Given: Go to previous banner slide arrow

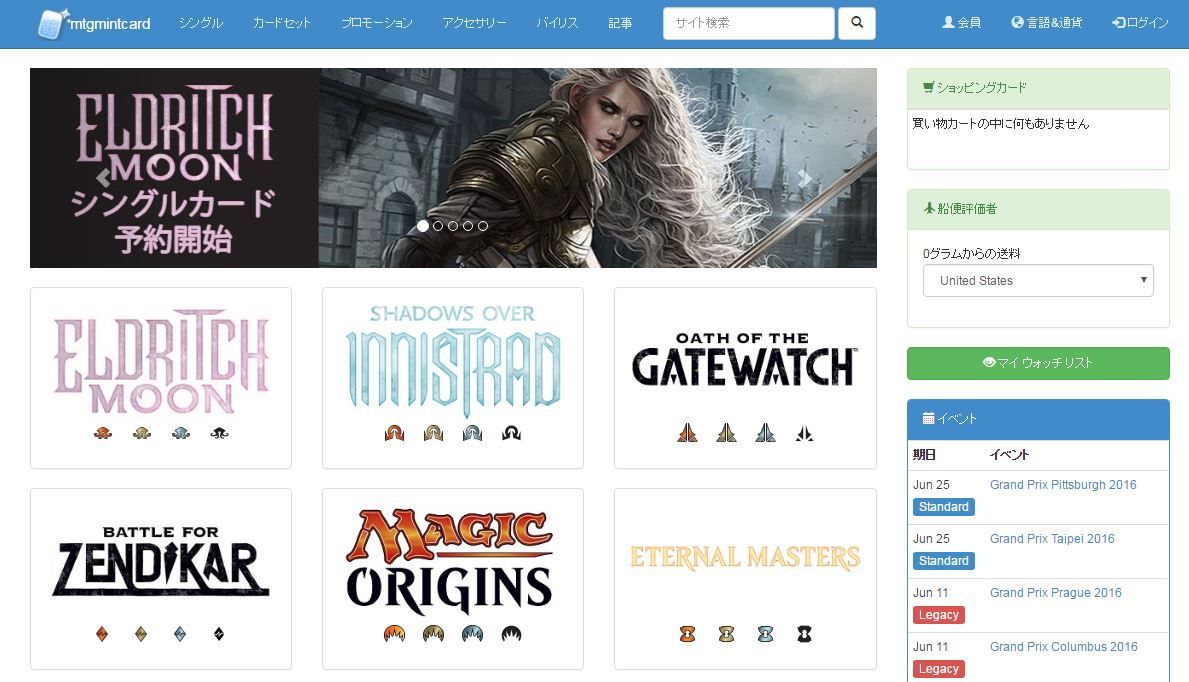Looking at the screenshot, I should click(x=104, y=178).
